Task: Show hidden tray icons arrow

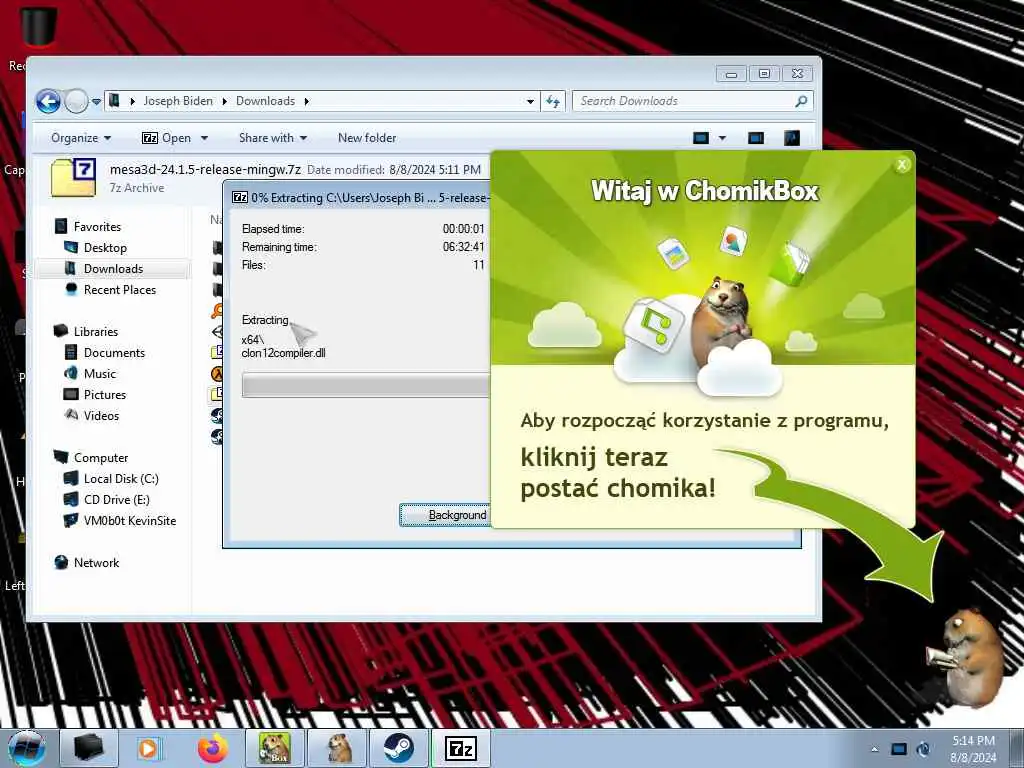Action: 874,750
